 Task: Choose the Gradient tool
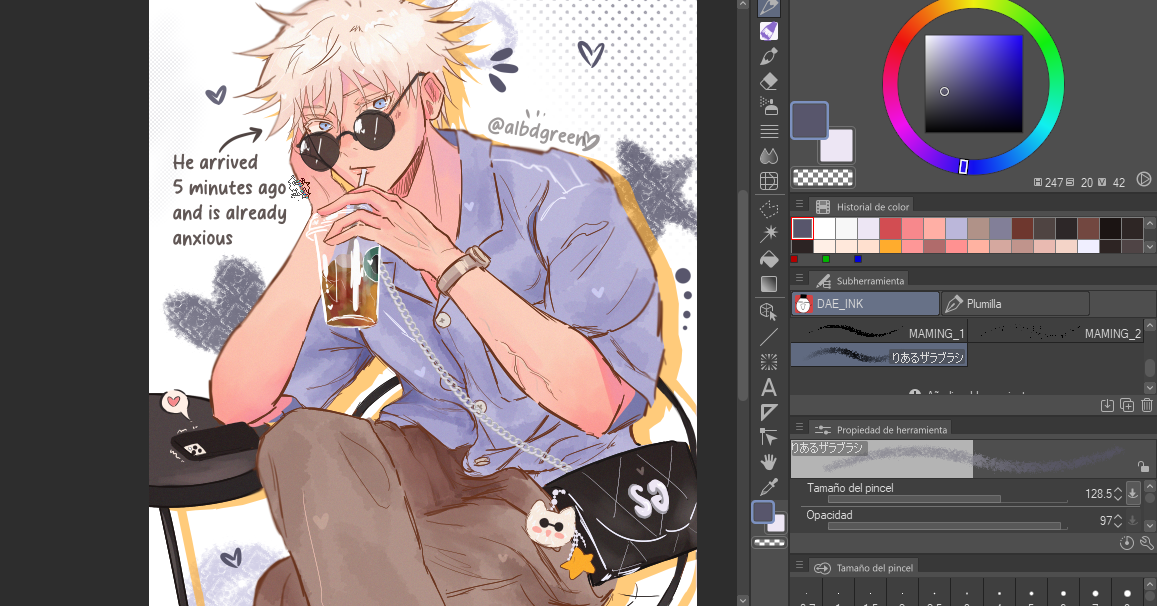(769, 284)
